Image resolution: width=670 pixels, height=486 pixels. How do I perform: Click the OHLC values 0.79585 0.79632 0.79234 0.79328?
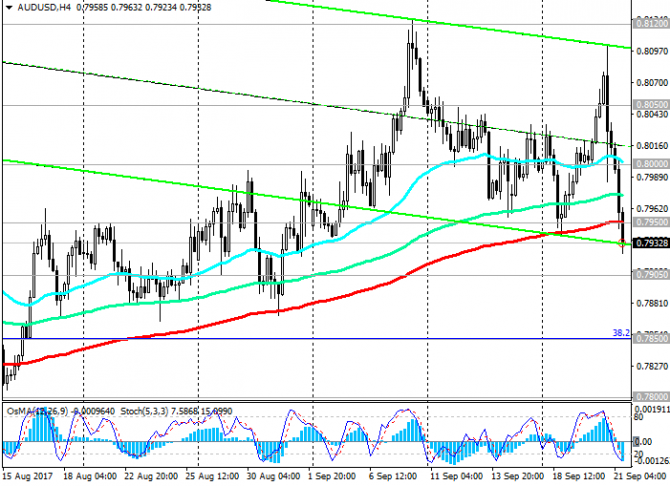pyautogui.click(x=144, y=7)
